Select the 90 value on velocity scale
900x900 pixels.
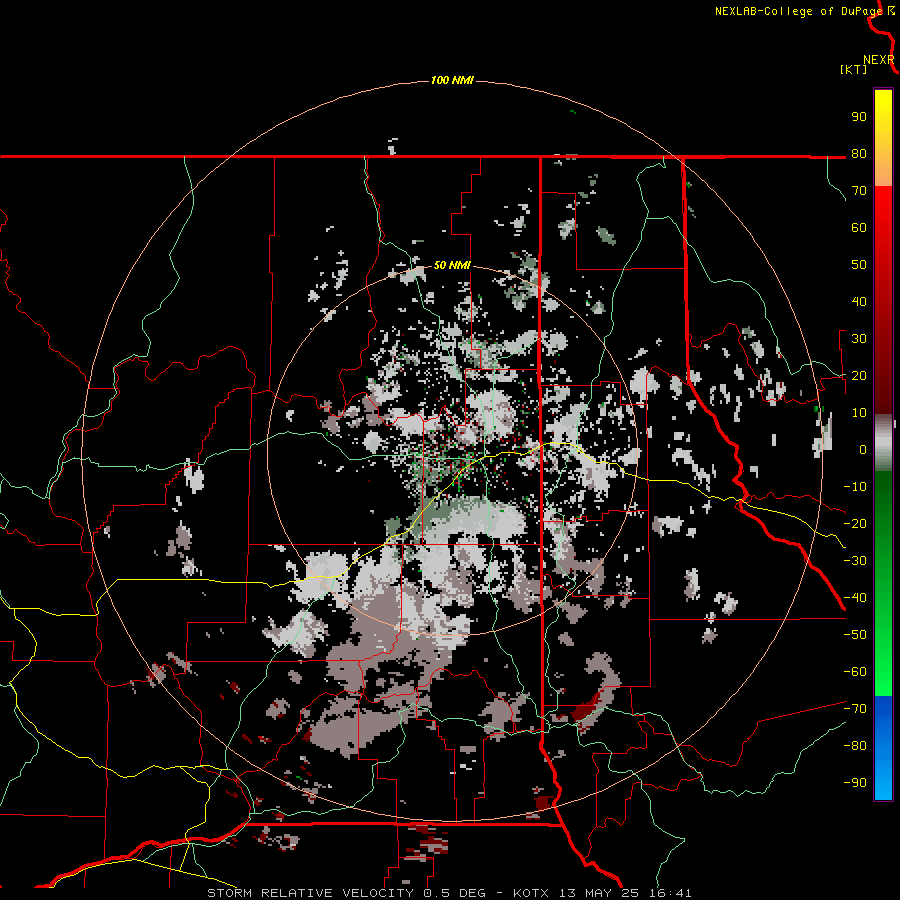(x=859, y=117)
